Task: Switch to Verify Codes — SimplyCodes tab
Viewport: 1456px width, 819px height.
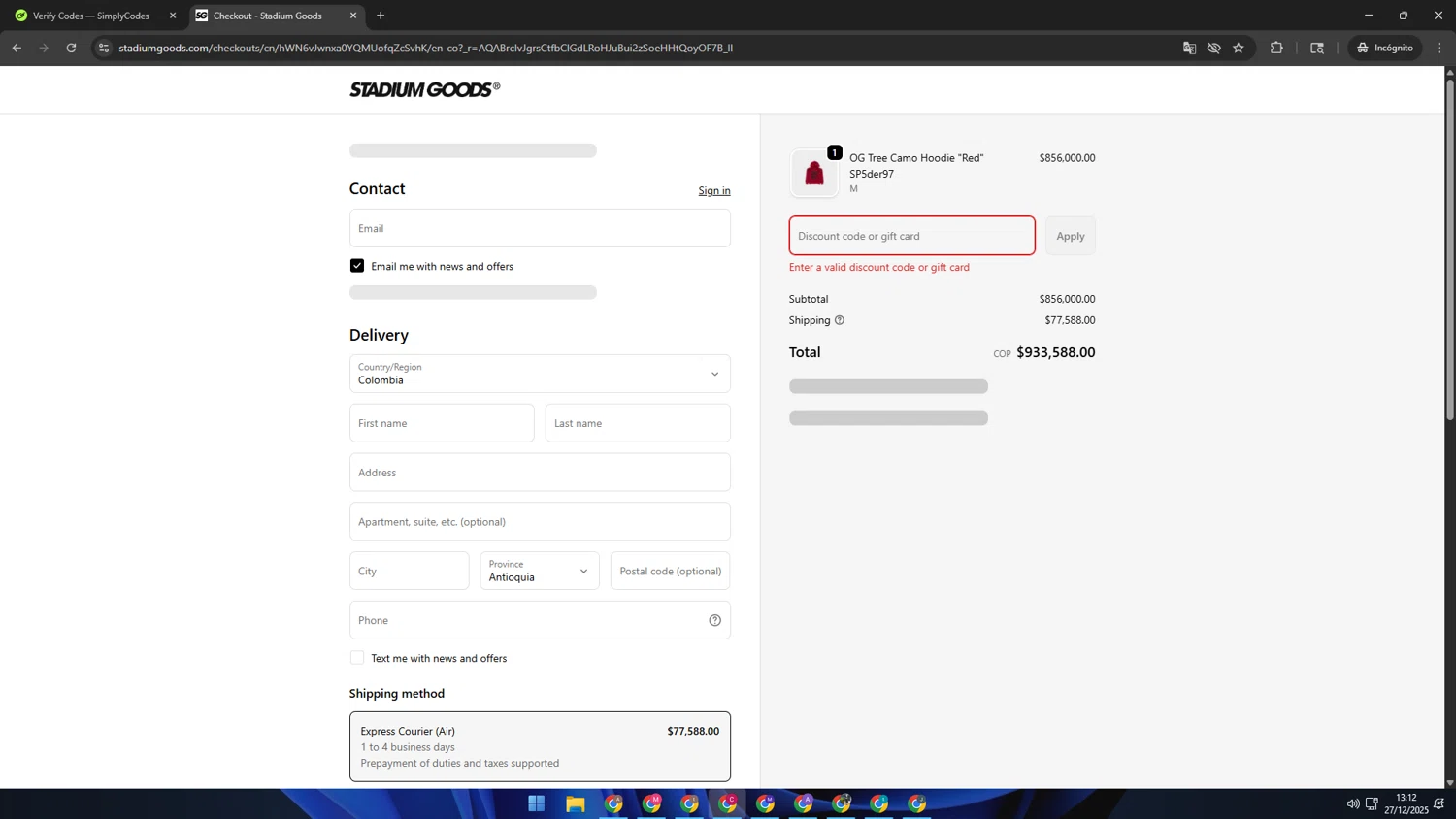Action: (91, 16)
